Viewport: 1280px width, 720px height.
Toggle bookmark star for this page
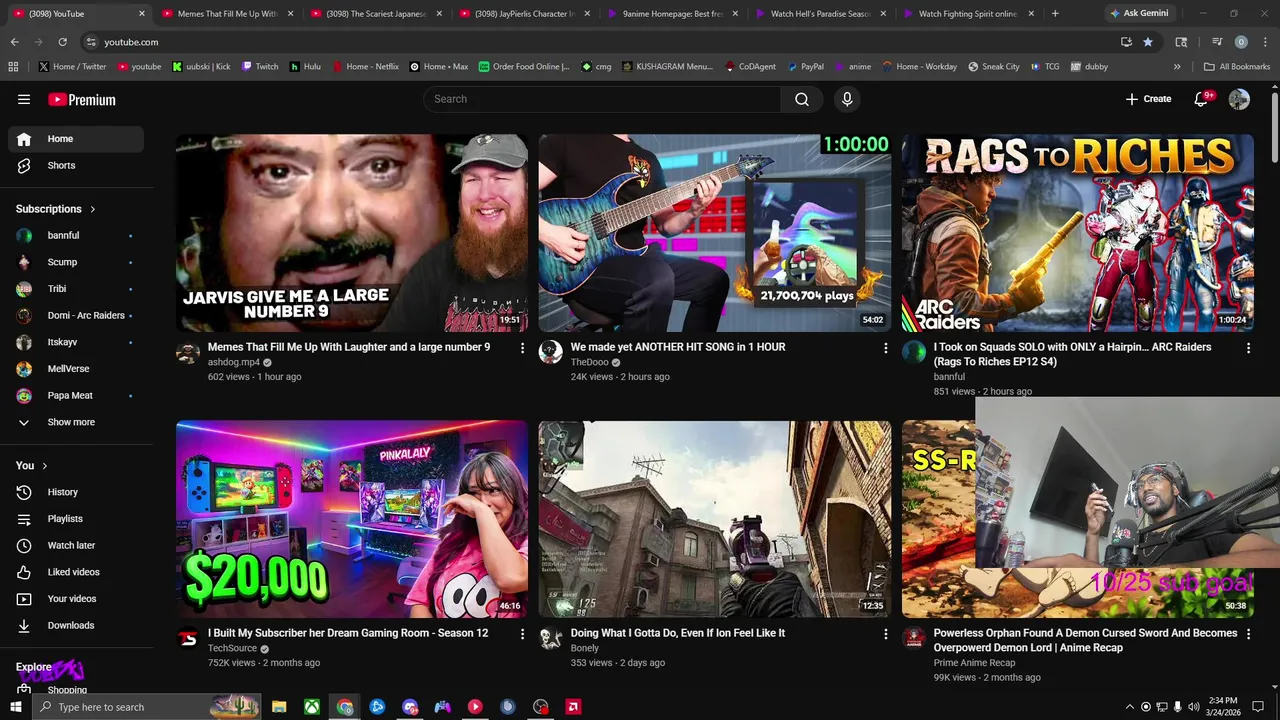tap(1148, 42)
